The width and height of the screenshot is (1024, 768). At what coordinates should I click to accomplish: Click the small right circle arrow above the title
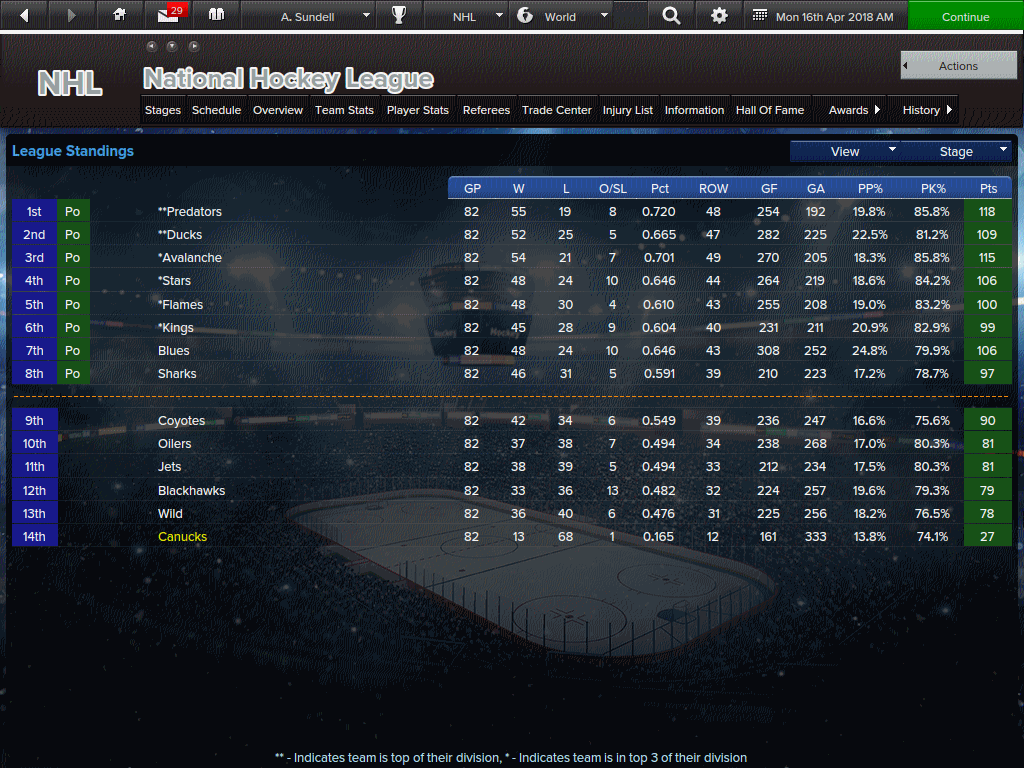point(193,46)
